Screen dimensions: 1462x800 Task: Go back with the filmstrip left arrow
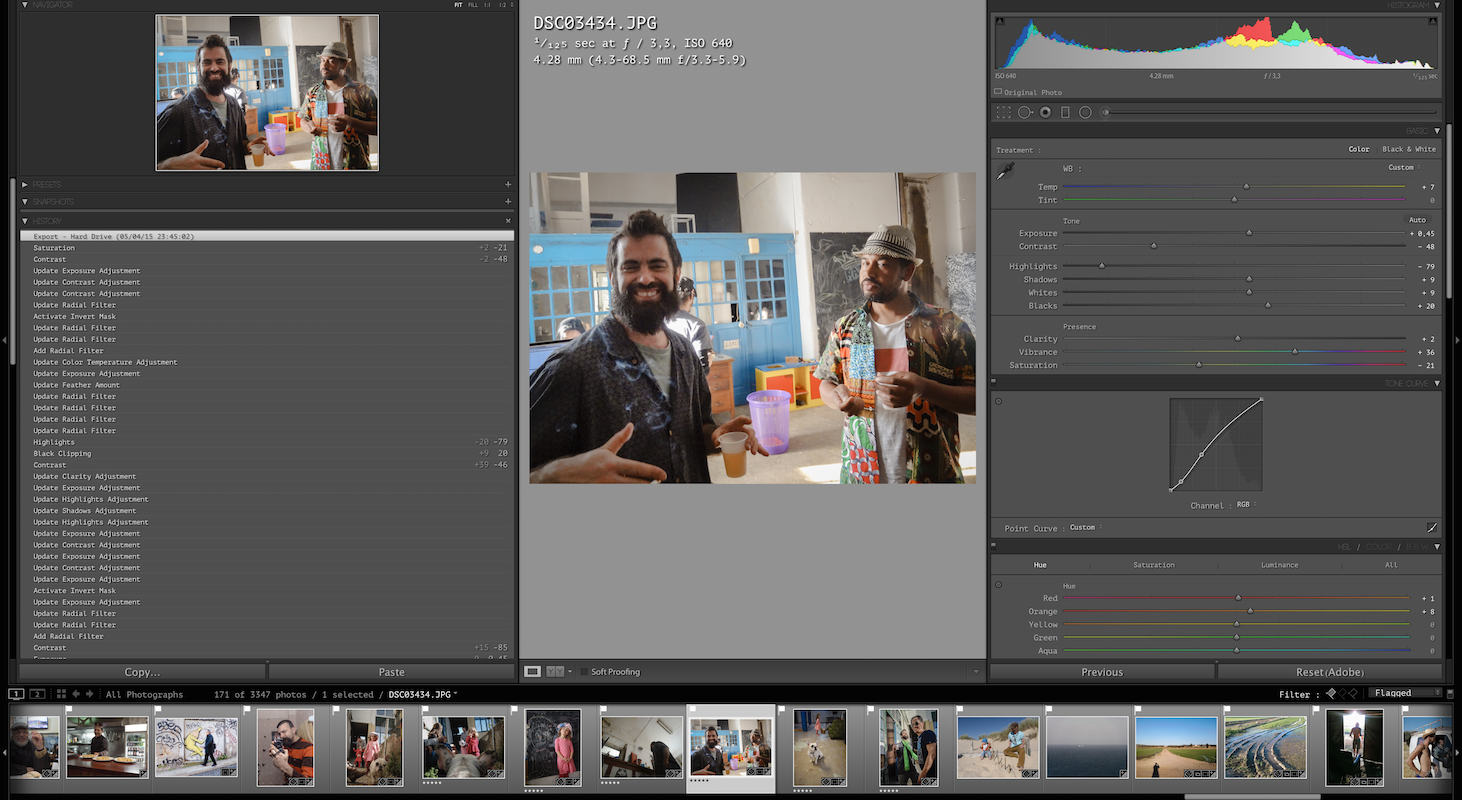point(76,694)
